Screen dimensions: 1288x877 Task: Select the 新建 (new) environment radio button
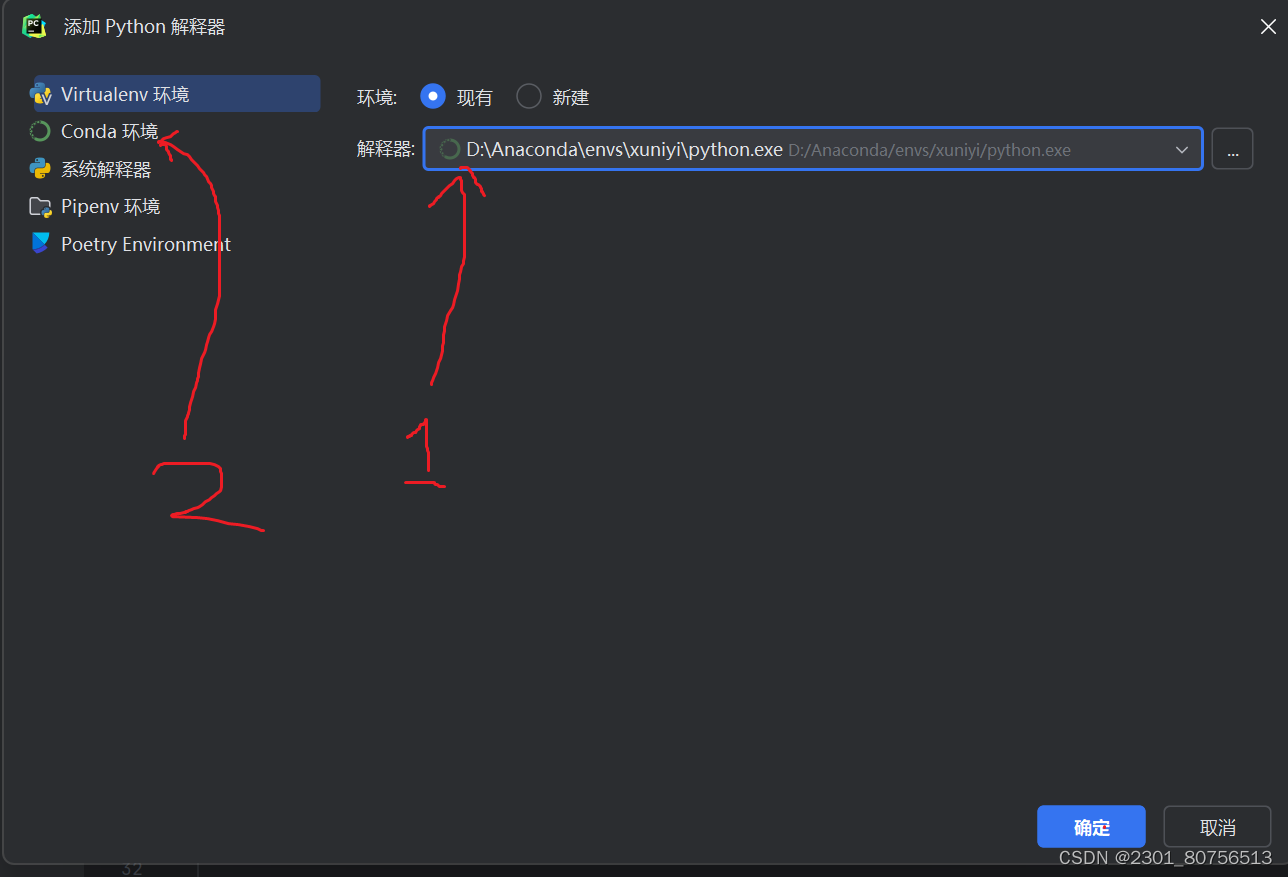coord(529,96)
